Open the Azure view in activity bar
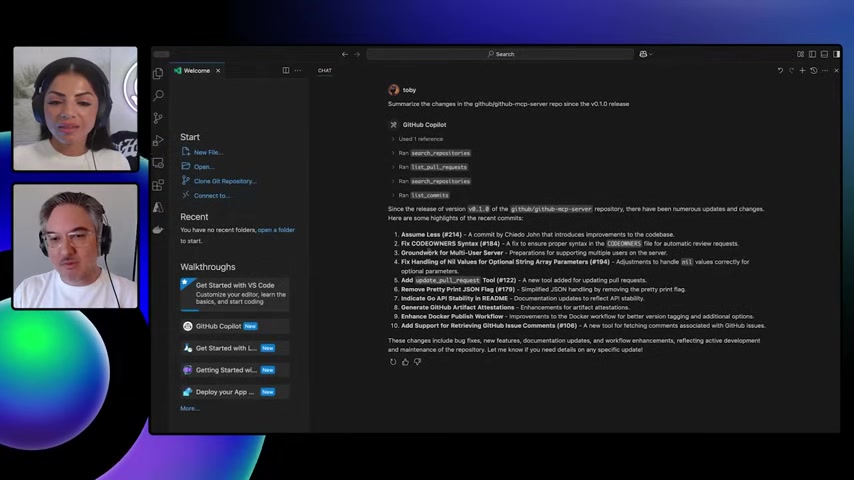Viewport: 854px width, 480px height. 158,207
